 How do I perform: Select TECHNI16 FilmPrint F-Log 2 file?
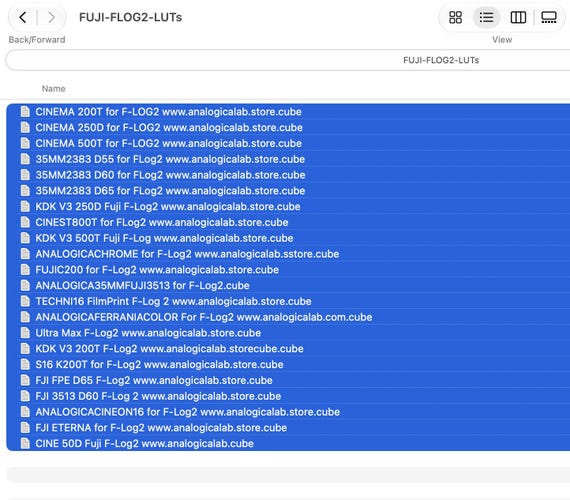pos(288,301)
